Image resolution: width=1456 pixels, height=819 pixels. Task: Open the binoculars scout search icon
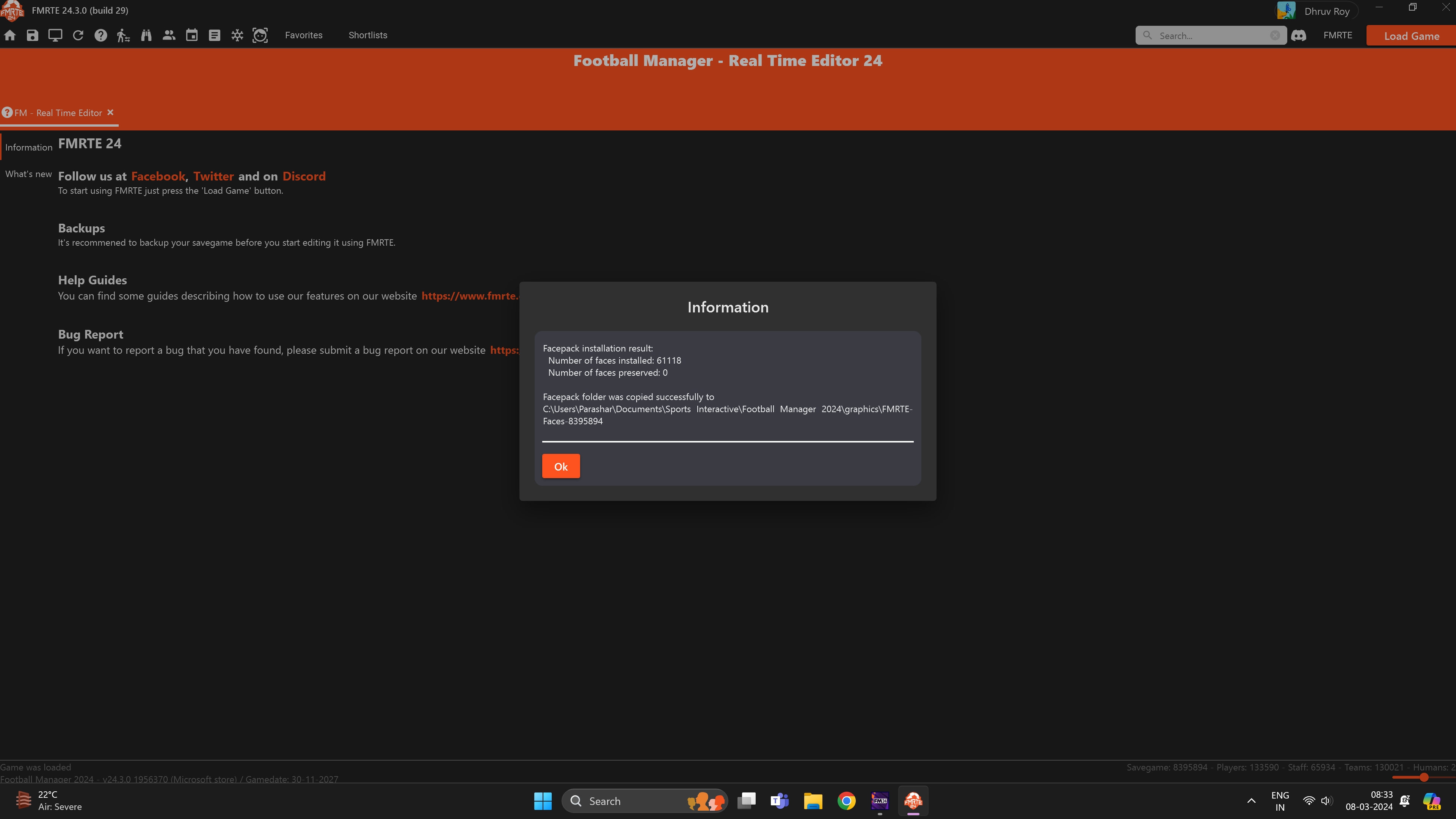[x=146, y=35]
